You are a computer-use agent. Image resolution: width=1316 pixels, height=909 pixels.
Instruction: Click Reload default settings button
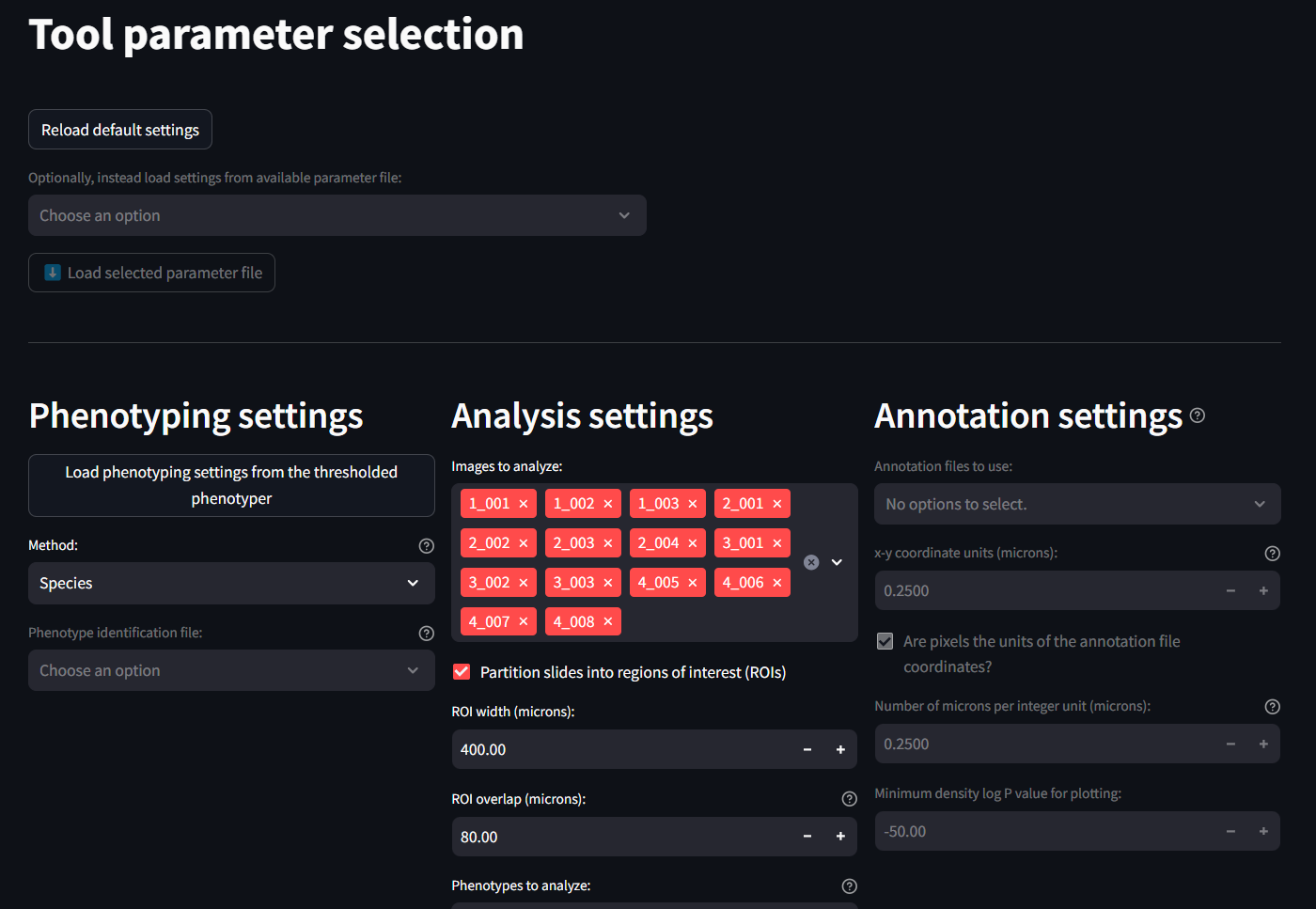pos(120,130)
